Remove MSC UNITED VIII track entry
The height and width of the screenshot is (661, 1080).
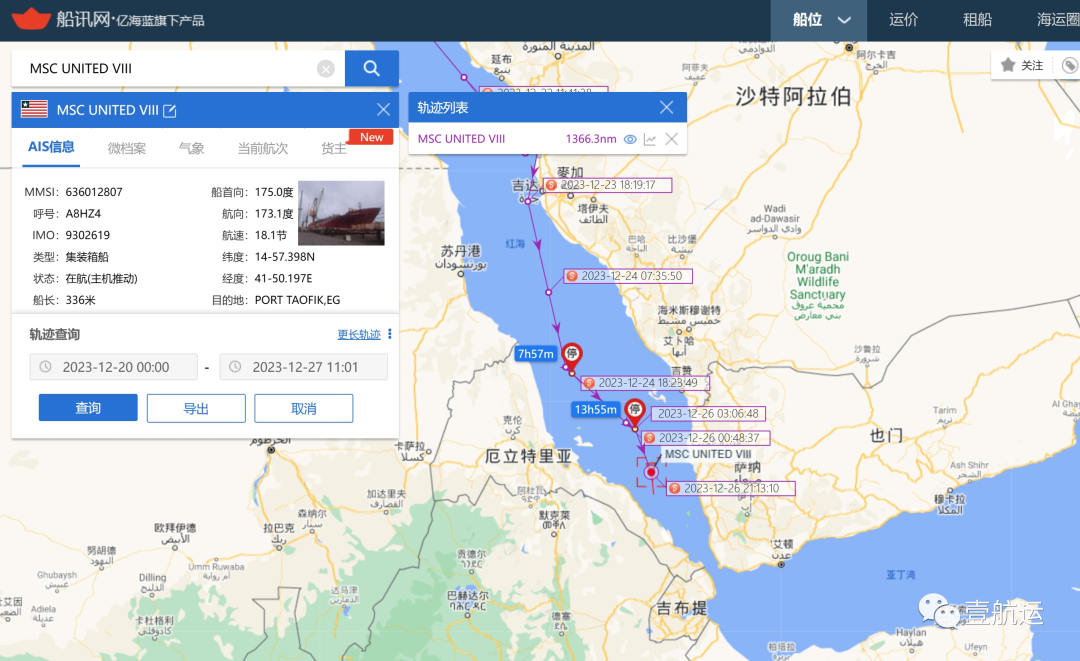coord(672,139)
